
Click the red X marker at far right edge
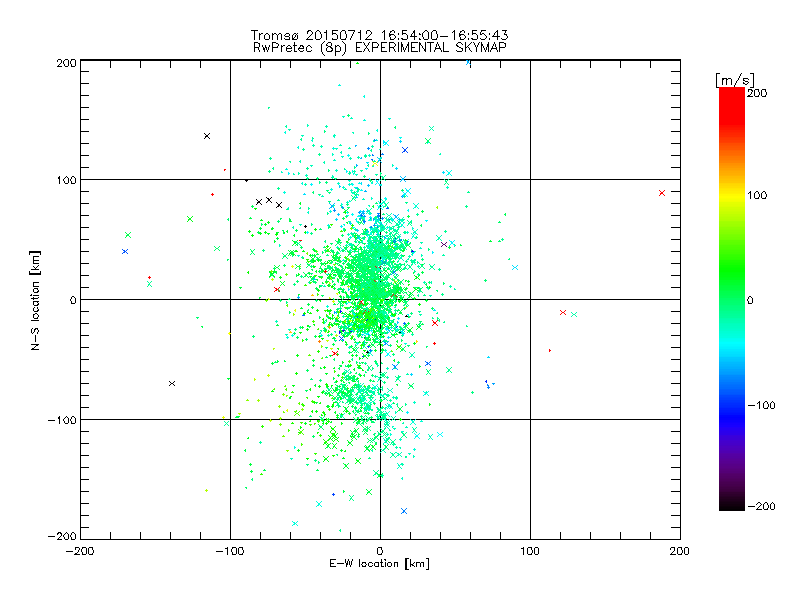[x=662, y=193]
